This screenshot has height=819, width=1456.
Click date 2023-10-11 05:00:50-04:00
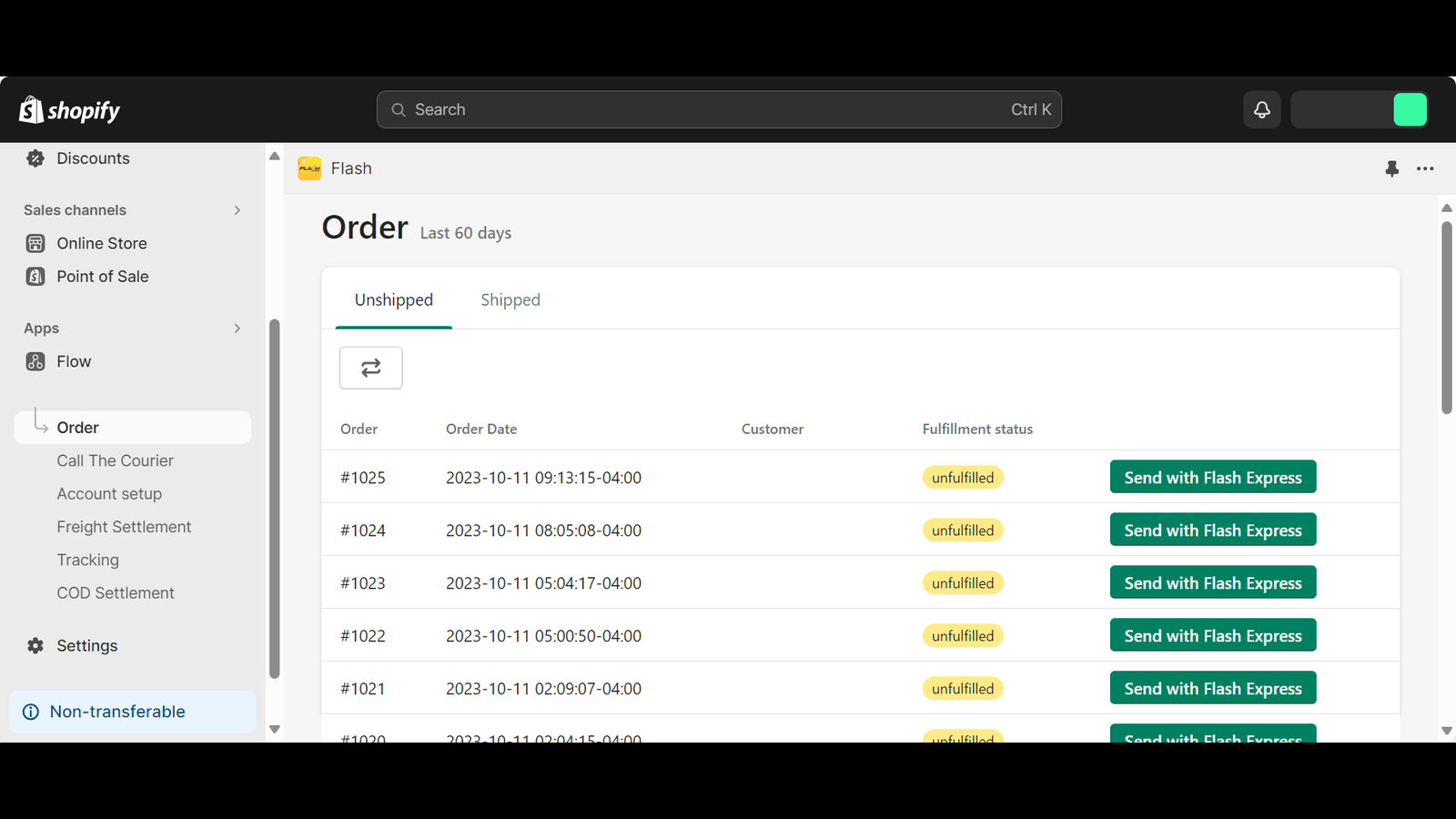click(x=543, y=636)
